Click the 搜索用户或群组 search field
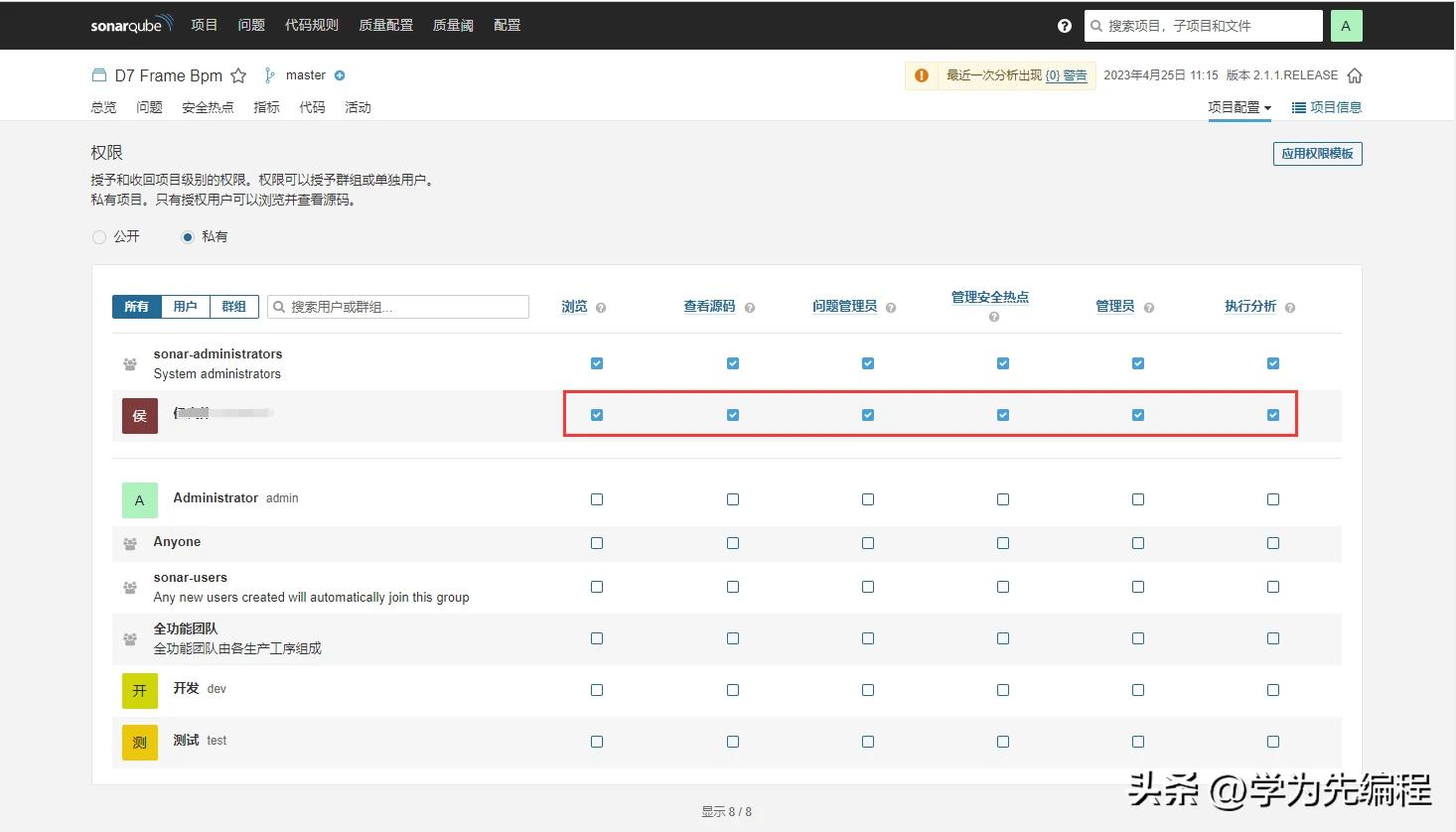 (x=397, y=307)
